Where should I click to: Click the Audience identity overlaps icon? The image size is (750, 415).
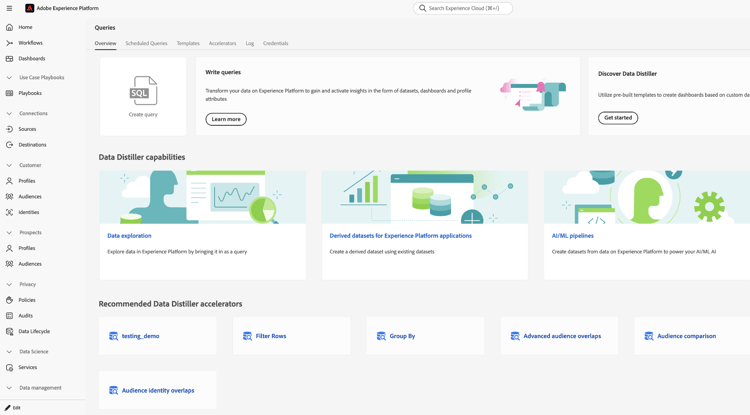(x=113, y=391)
